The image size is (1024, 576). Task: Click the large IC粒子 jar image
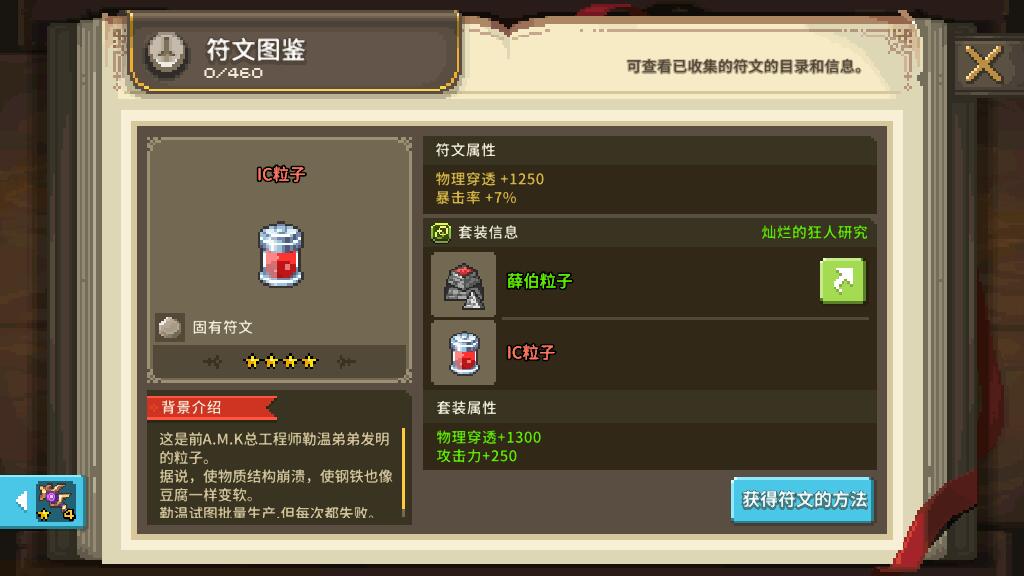coord(281,255)
